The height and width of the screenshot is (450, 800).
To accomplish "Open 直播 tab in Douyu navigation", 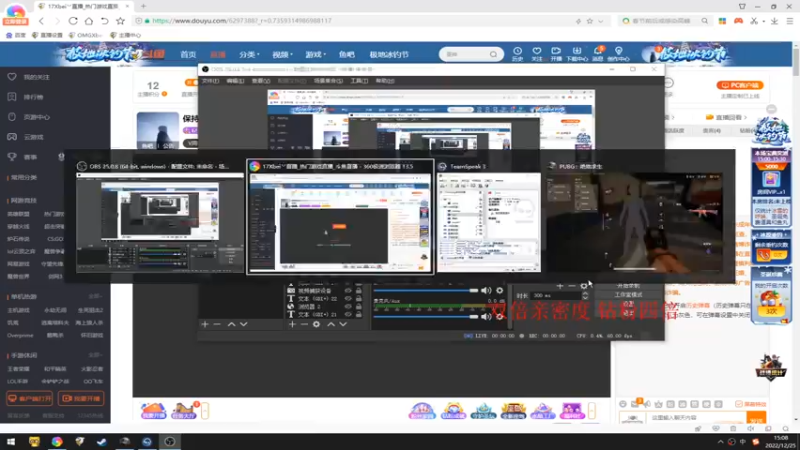I will pyautogui.click(x=218, y=54).
